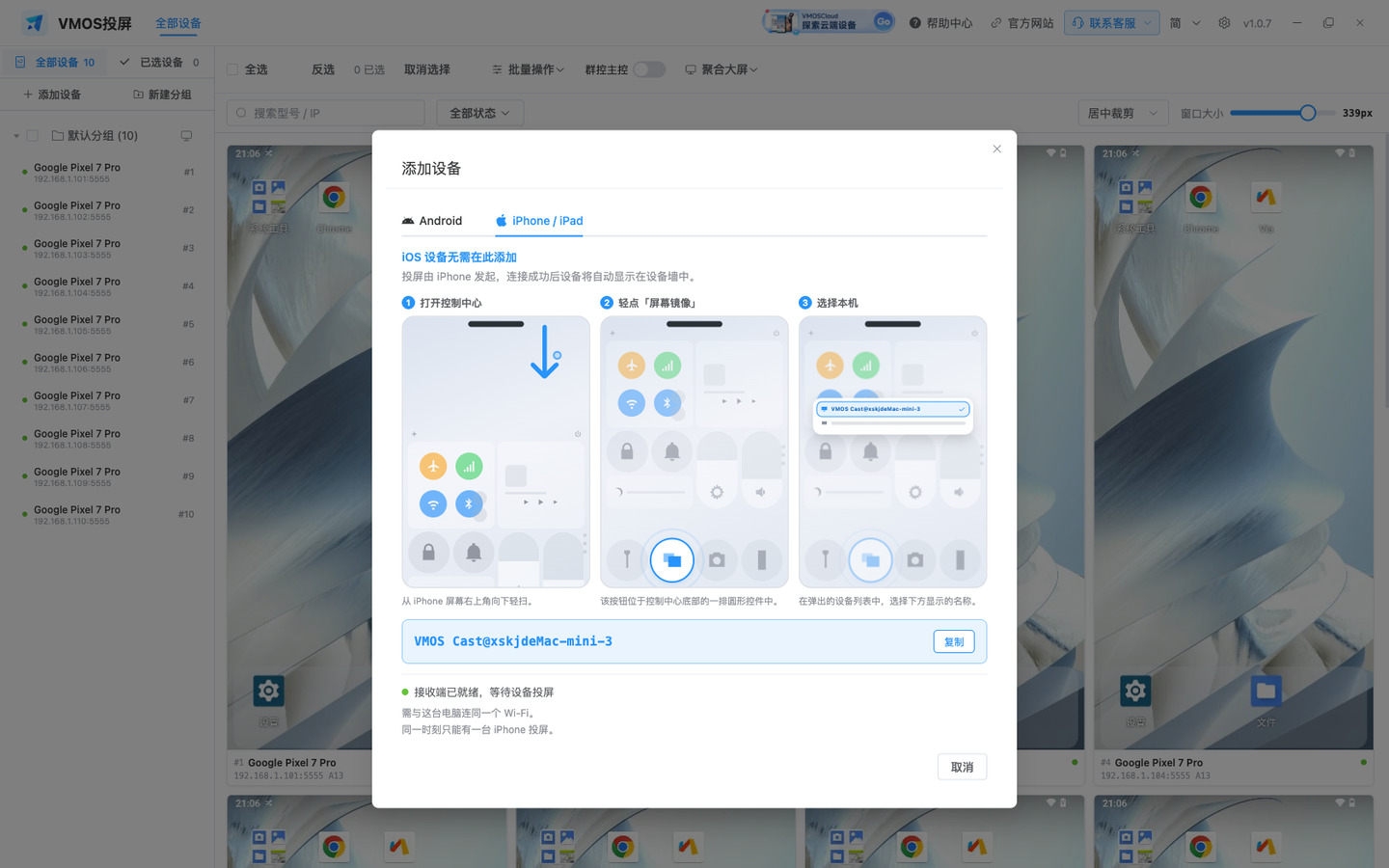
Task: Open the 设置 gear app on device #4 thumbnail
Action: click(x=1135, y=691)
